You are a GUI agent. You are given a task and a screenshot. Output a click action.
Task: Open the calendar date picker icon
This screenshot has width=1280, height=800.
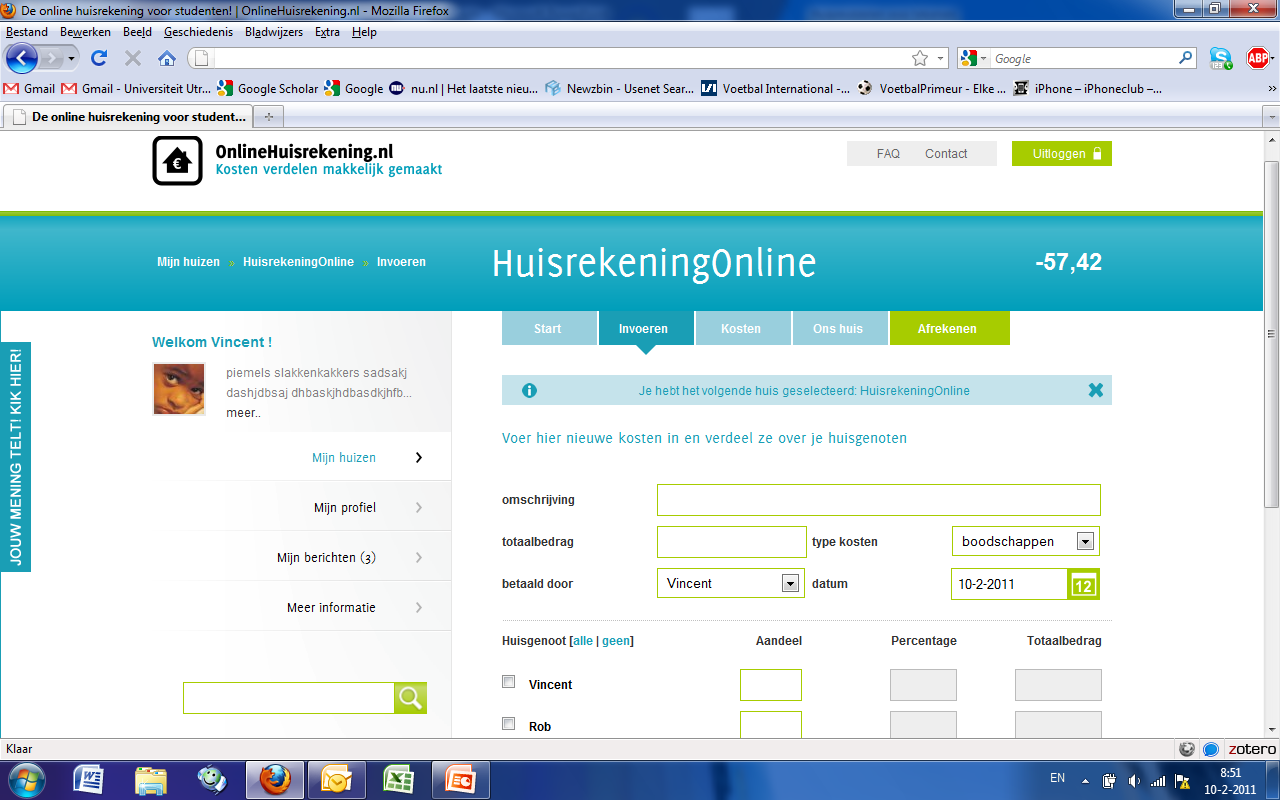pyautogui.click(x=1083, y=584)
